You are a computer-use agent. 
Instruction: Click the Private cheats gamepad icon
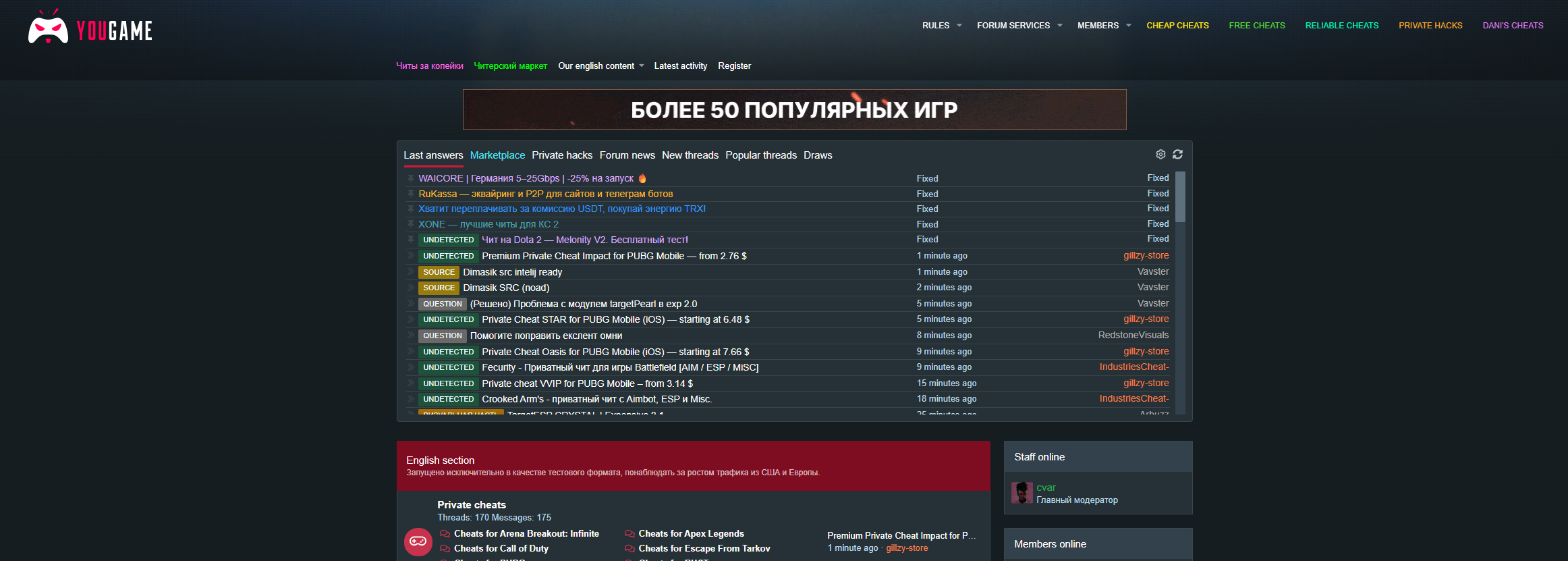pos(418,541)
